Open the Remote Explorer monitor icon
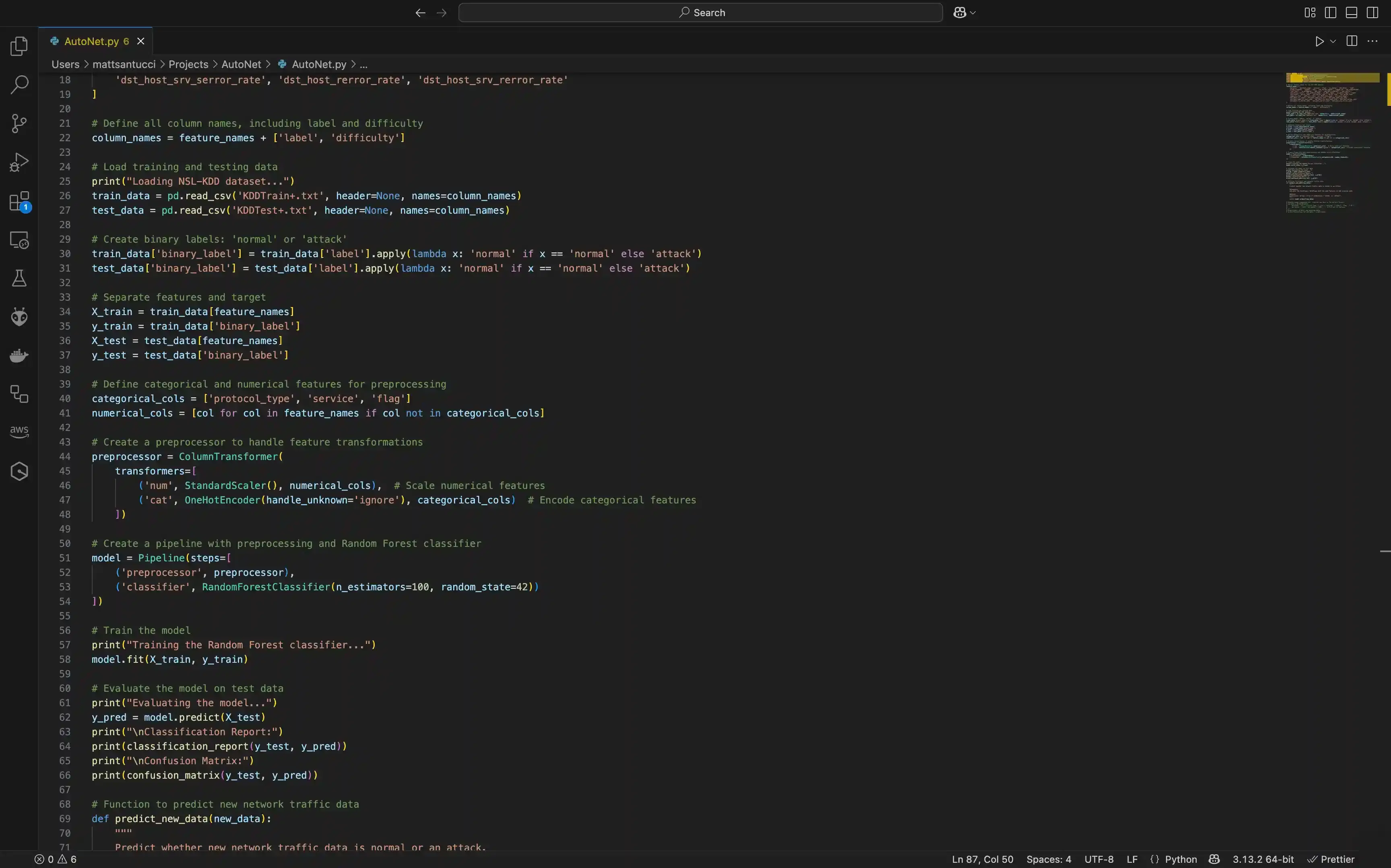Viewport: 1391px width, 868px height. click(x=19, y=239)
